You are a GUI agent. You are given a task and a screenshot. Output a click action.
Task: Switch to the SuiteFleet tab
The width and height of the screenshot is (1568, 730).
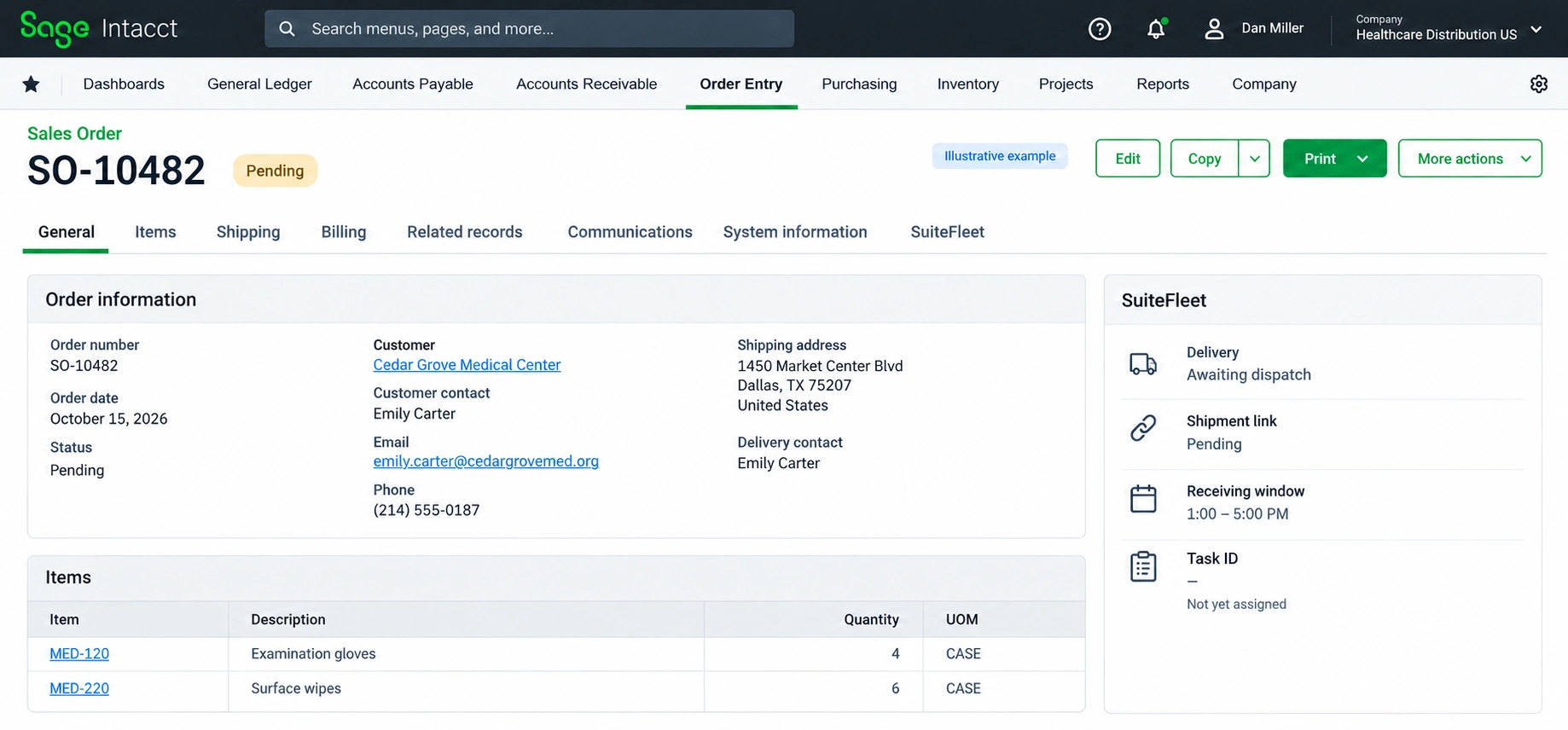tap(948, 232)
